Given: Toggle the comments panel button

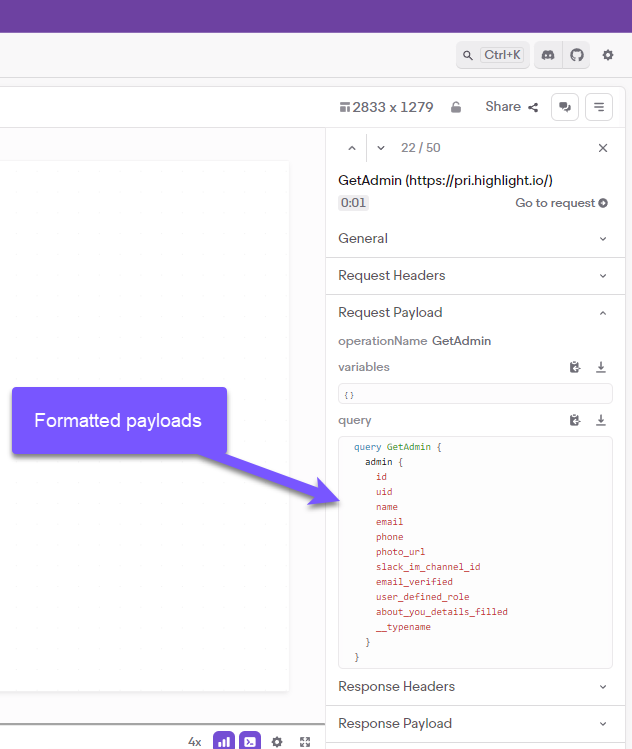Looking at the screenshot, I should (565, 107).
